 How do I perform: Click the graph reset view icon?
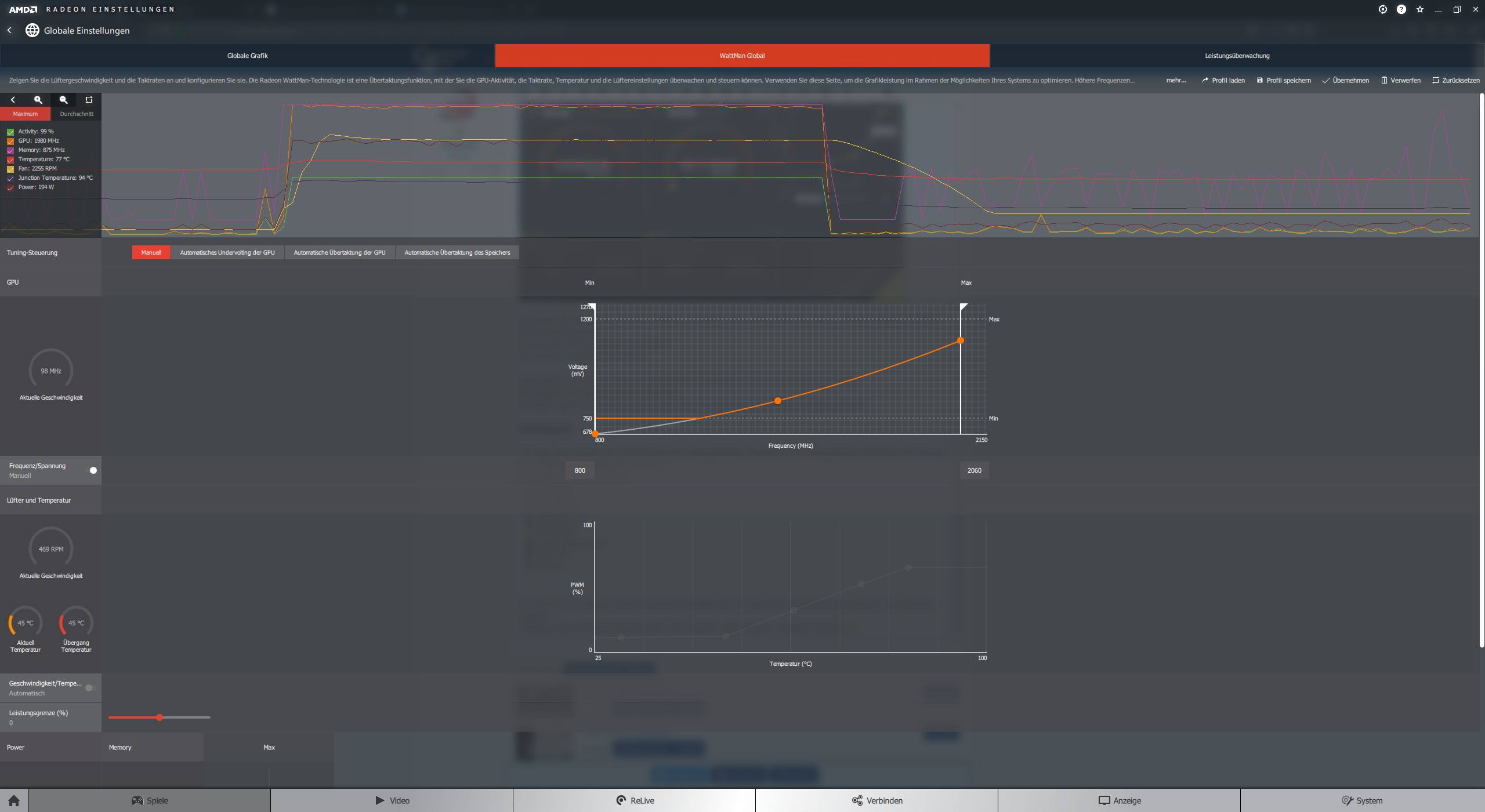point(89,100)
